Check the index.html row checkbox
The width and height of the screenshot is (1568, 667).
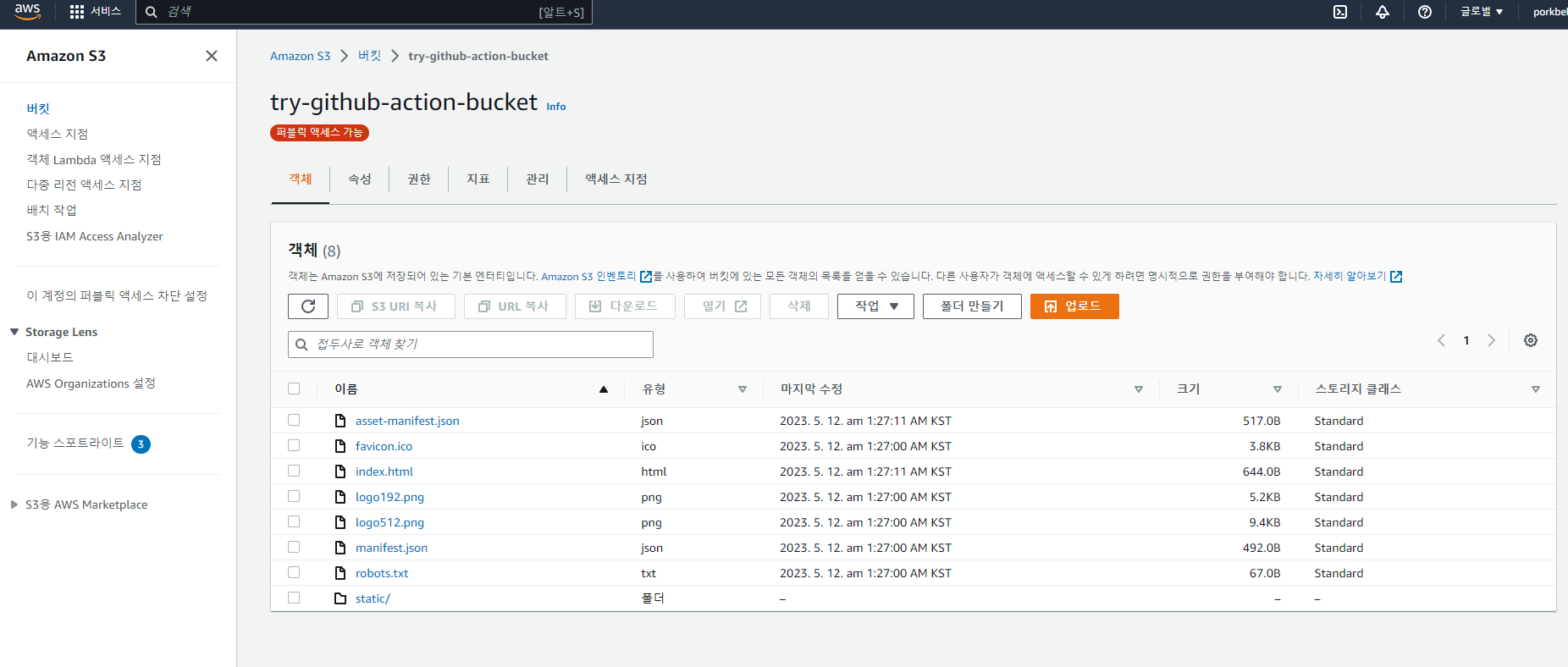point(294,471)
